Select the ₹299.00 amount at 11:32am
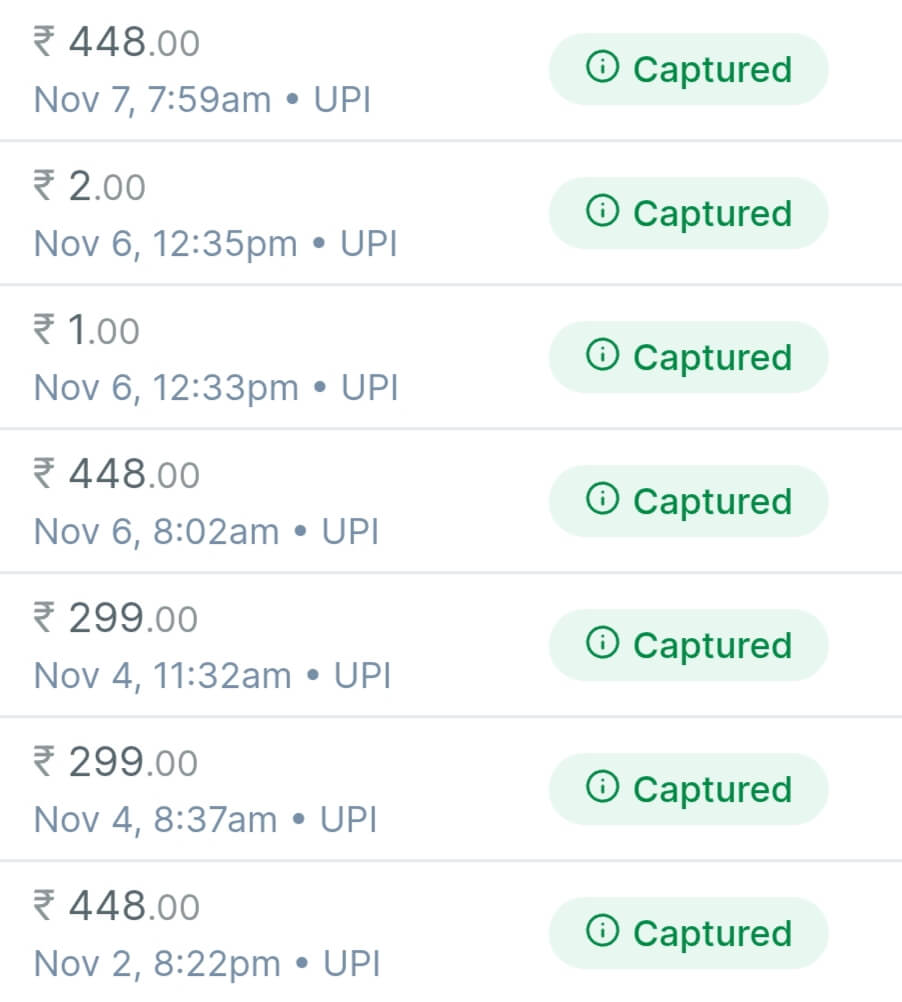Screen dimensions: 902x1002 116,619
